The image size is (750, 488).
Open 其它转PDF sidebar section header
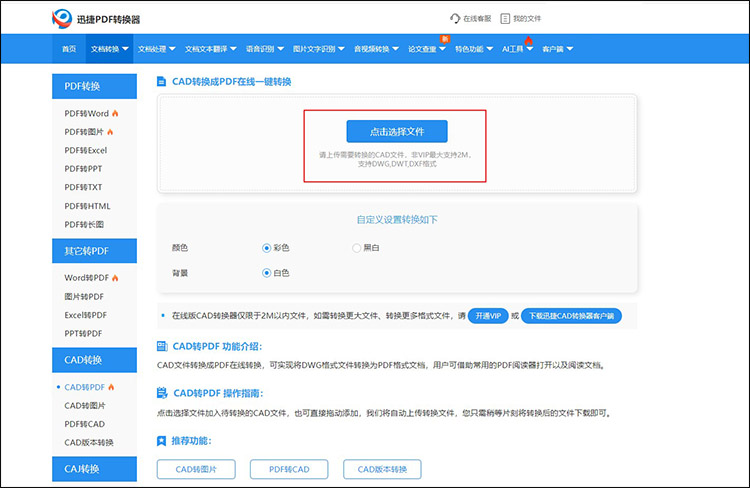(x=94, y=251)
